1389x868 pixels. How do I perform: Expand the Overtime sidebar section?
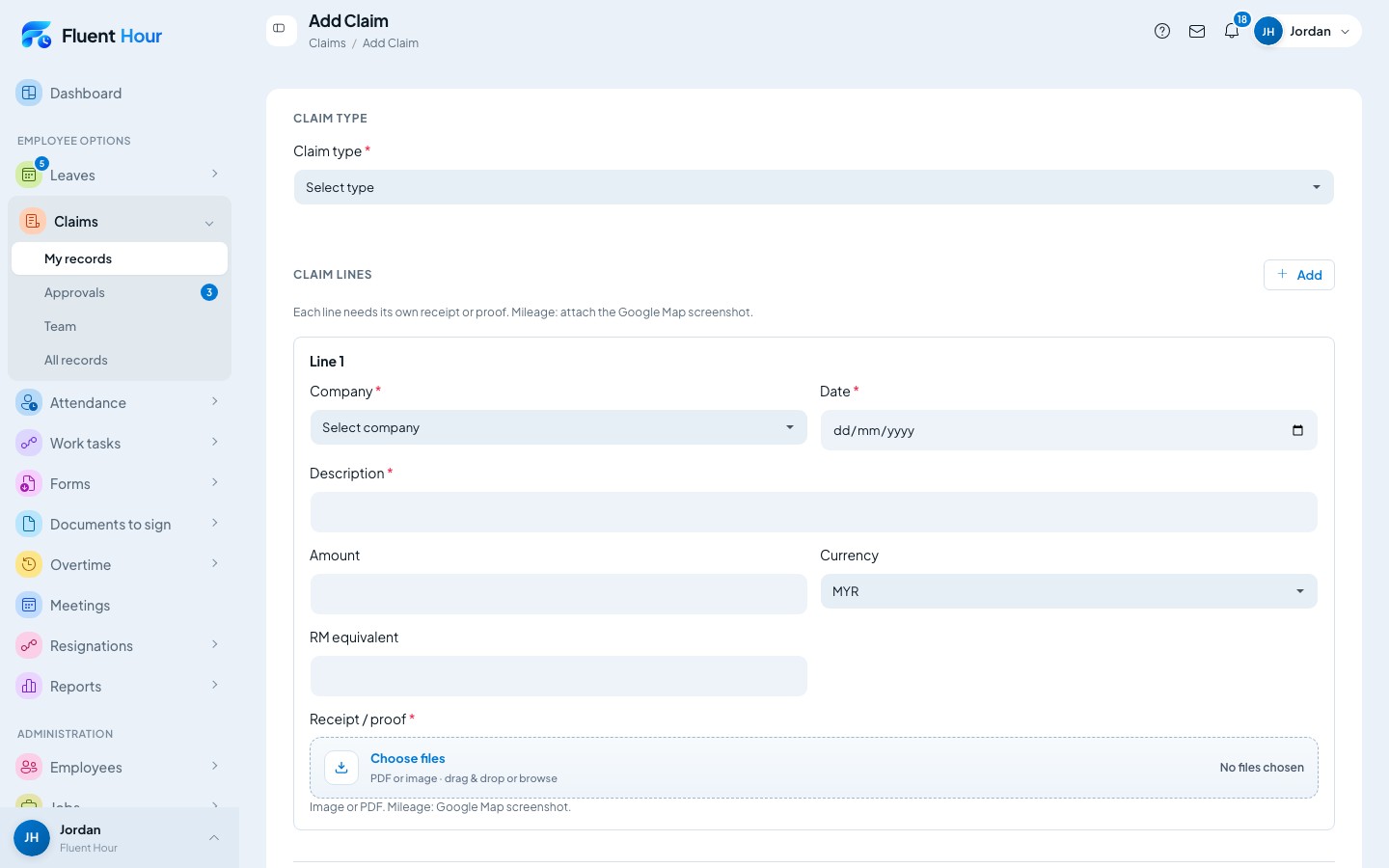(214, 563)
